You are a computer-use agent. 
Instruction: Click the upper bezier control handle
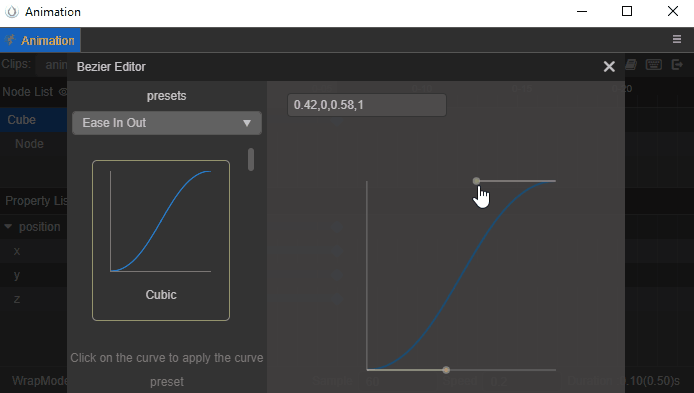tap(476, 181)
